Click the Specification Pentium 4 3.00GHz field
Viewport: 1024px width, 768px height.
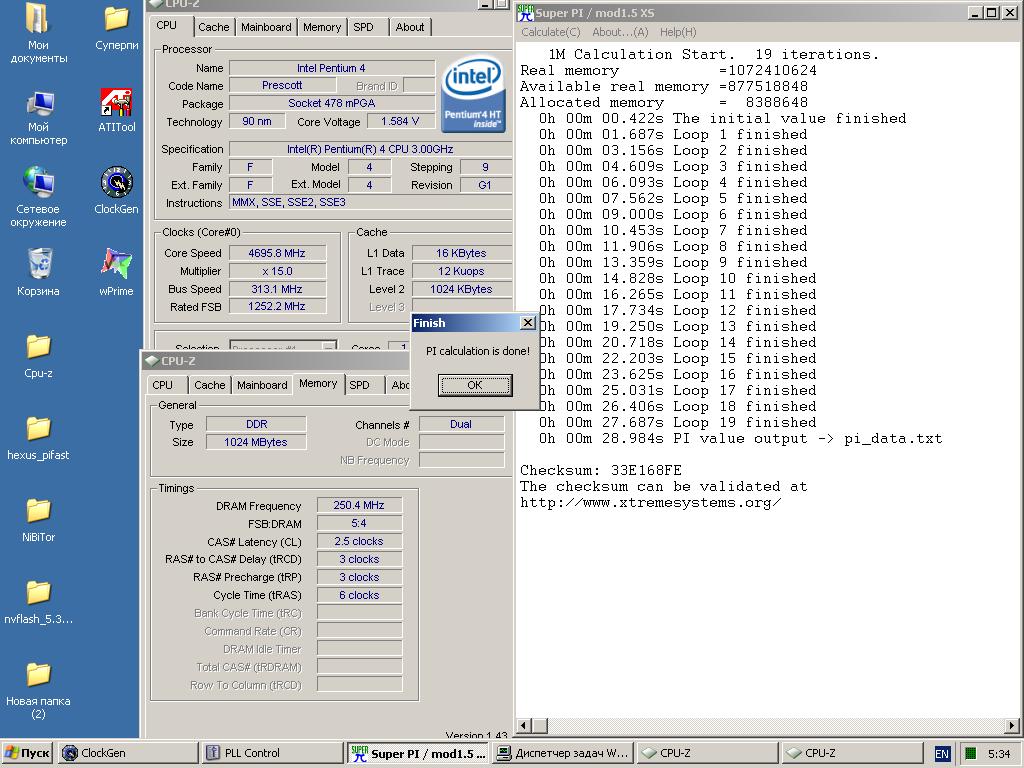370,149
